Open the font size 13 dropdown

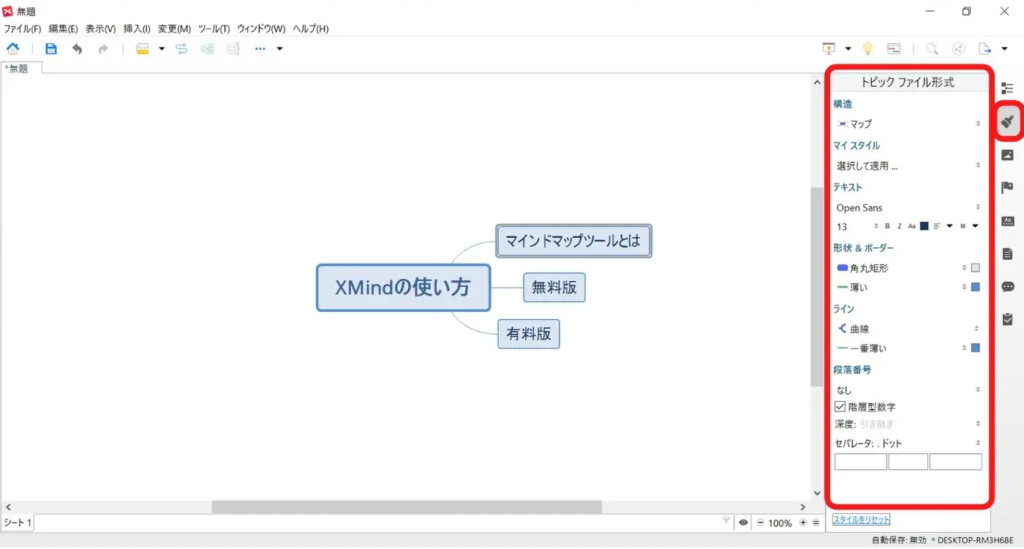click(857, 227)
